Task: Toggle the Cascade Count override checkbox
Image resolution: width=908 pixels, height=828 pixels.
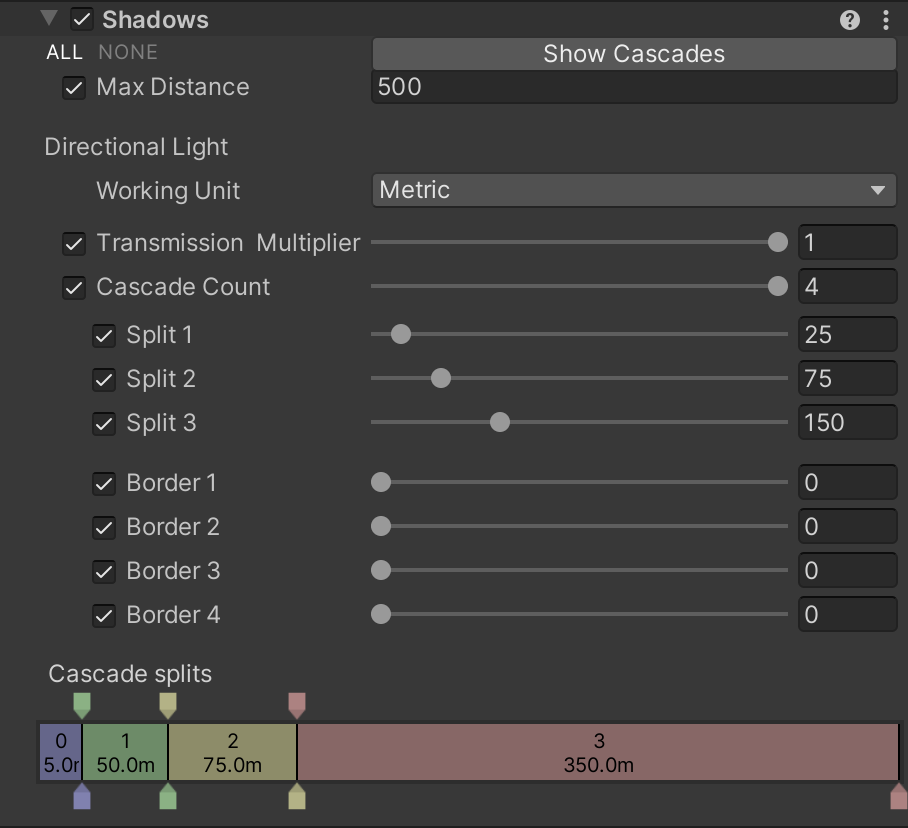Action: tap(74, 288)
